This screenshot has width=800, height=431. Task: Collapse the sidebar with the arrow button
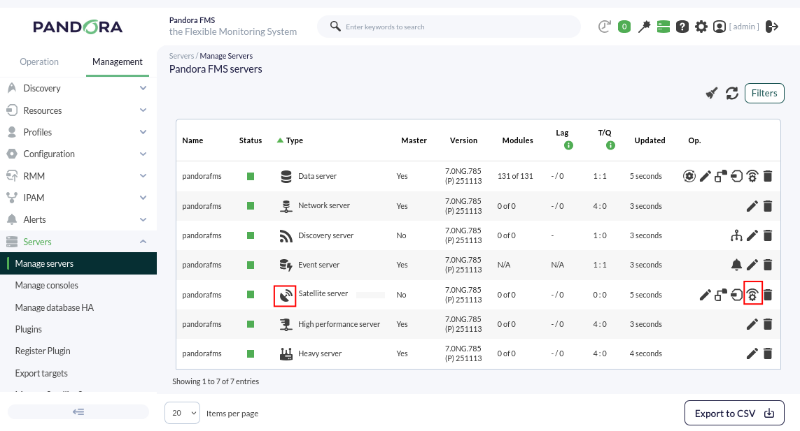[78, 412]
